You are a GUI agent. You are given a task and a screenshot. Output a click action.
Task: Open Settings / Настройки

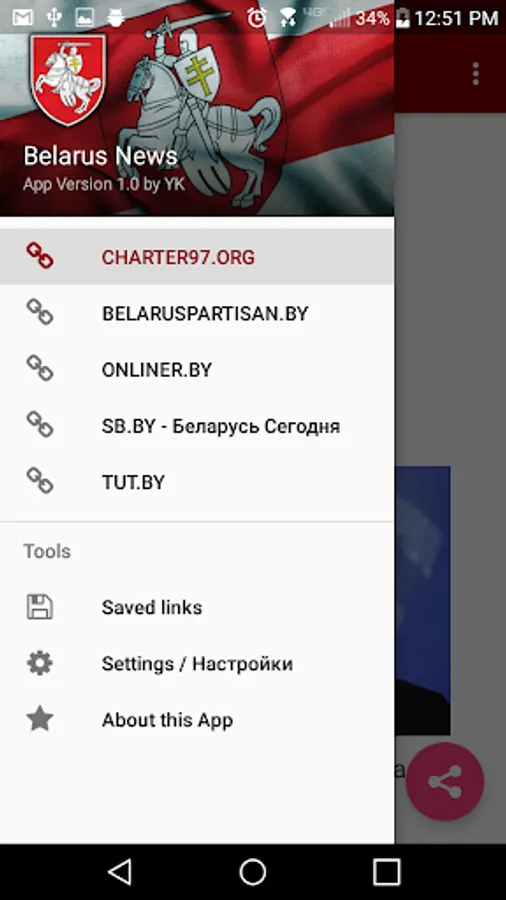[x=197, y=663]
